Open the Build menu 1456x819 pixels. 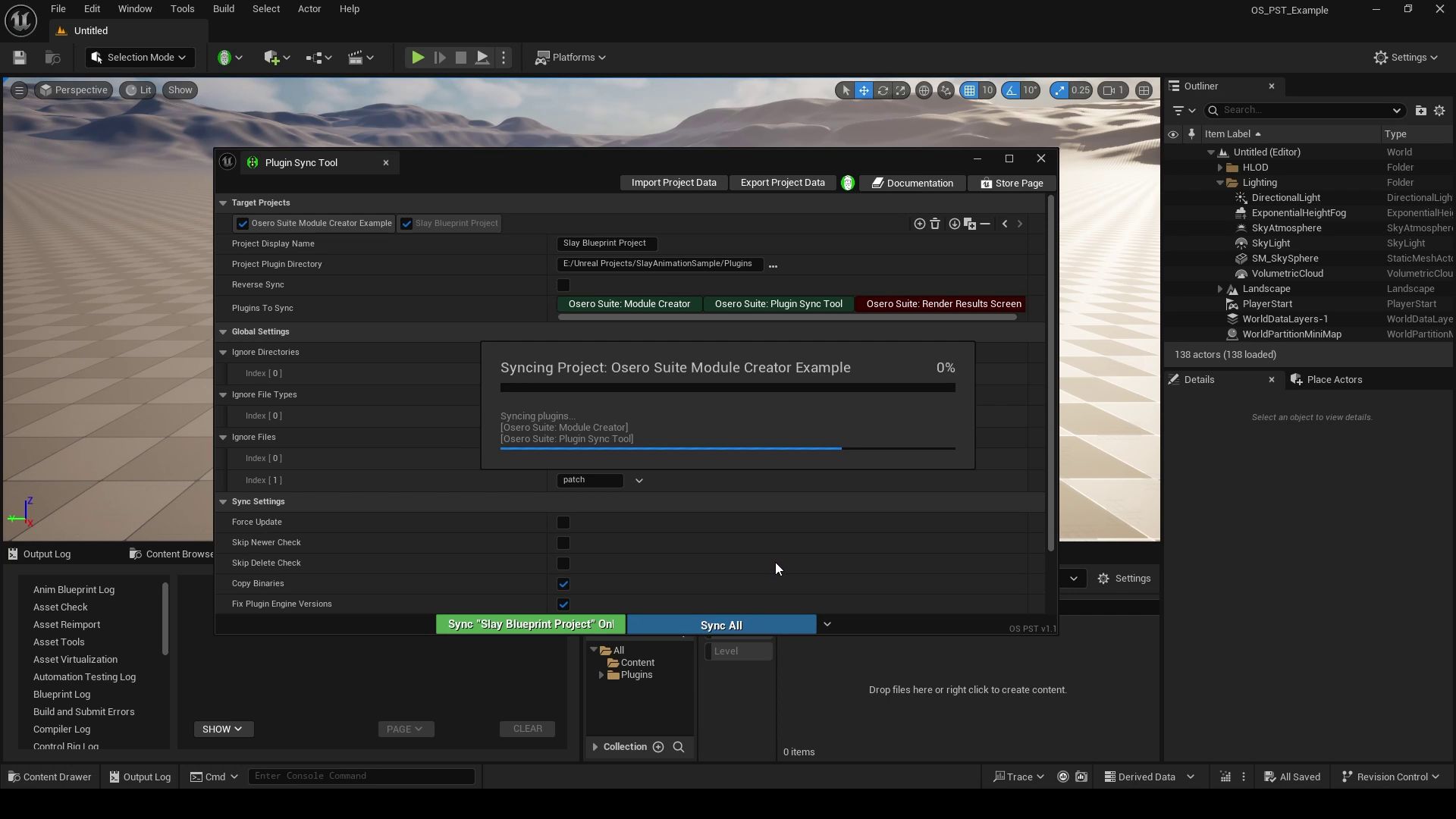click(x=224, y=9)
